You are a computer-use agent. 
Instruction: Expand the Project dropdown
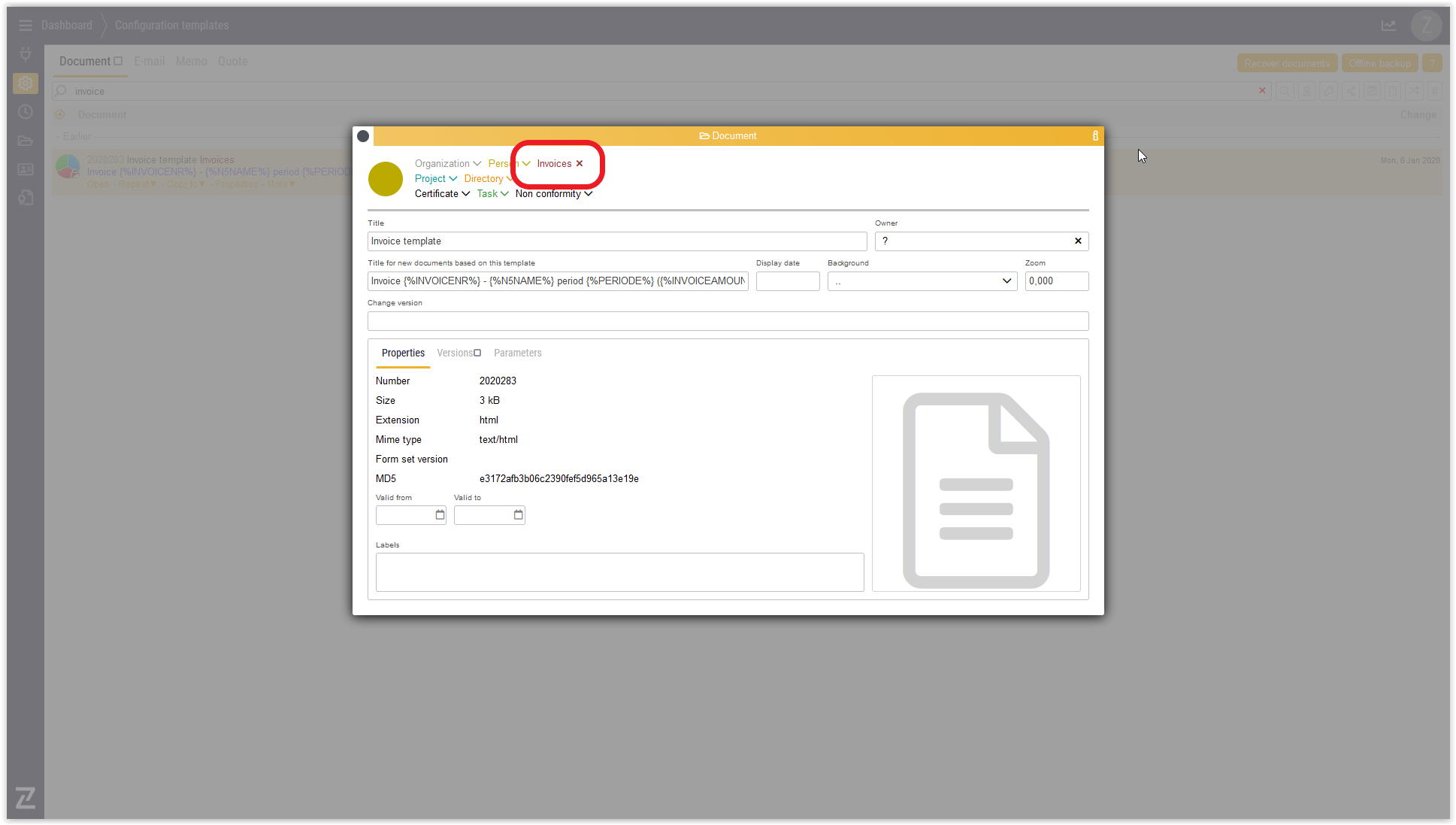(436, 179)
